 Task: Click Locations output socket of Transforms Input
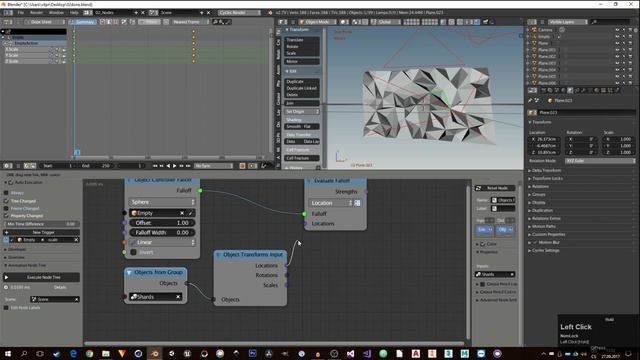[287, 266]
